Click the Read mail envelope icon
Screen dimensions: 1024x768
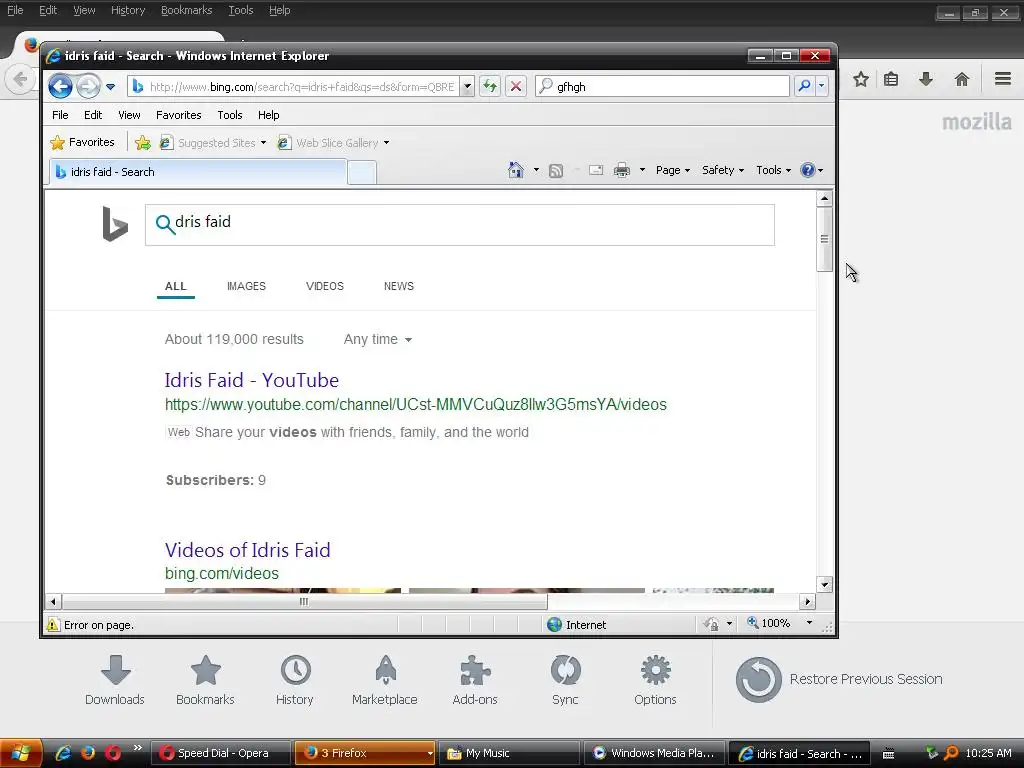click(596, 170)
